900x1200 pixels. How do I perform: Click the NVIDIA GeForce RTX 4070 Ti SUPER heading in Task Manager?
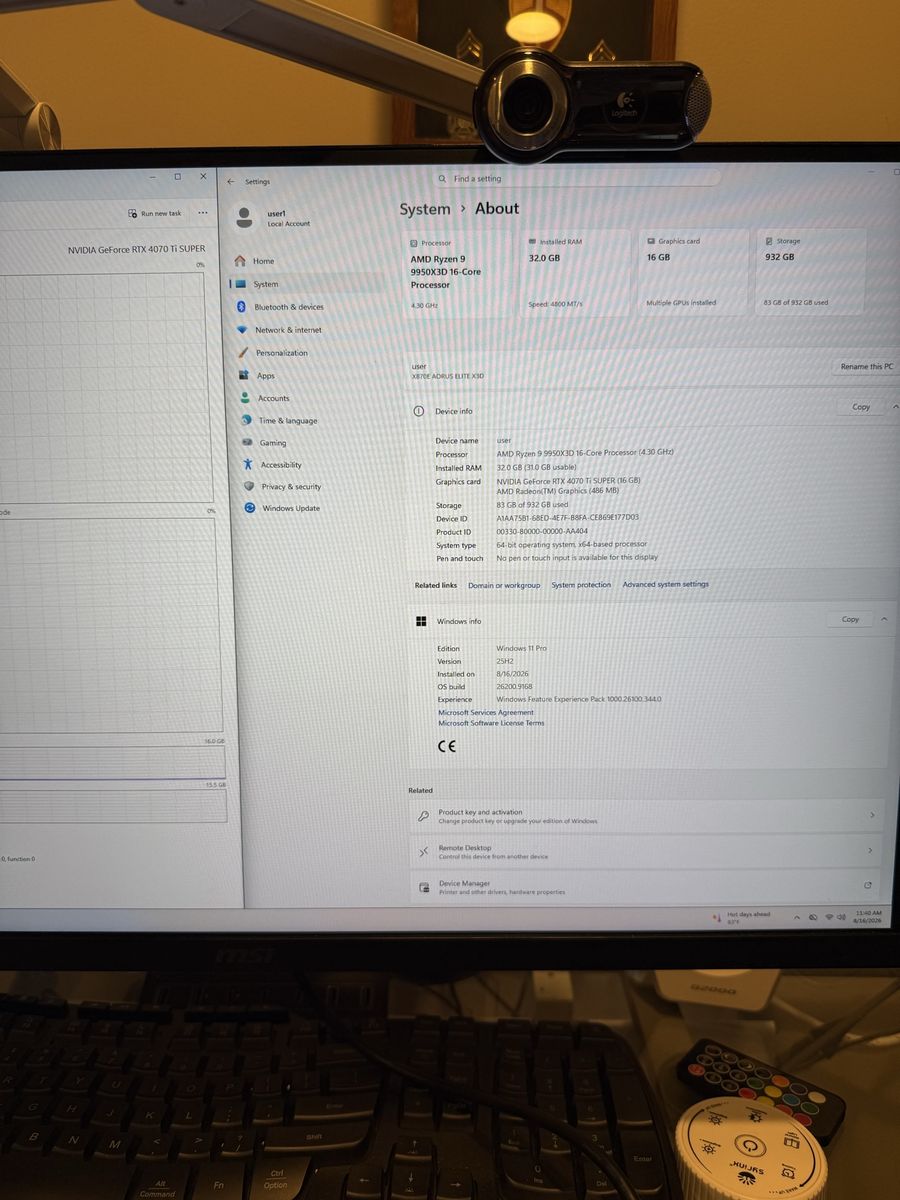pos(136,249)
